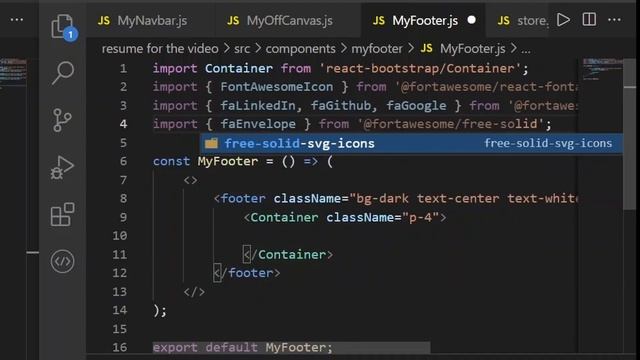Click 'export default MyFooter;' on line 16

[243, 348]
